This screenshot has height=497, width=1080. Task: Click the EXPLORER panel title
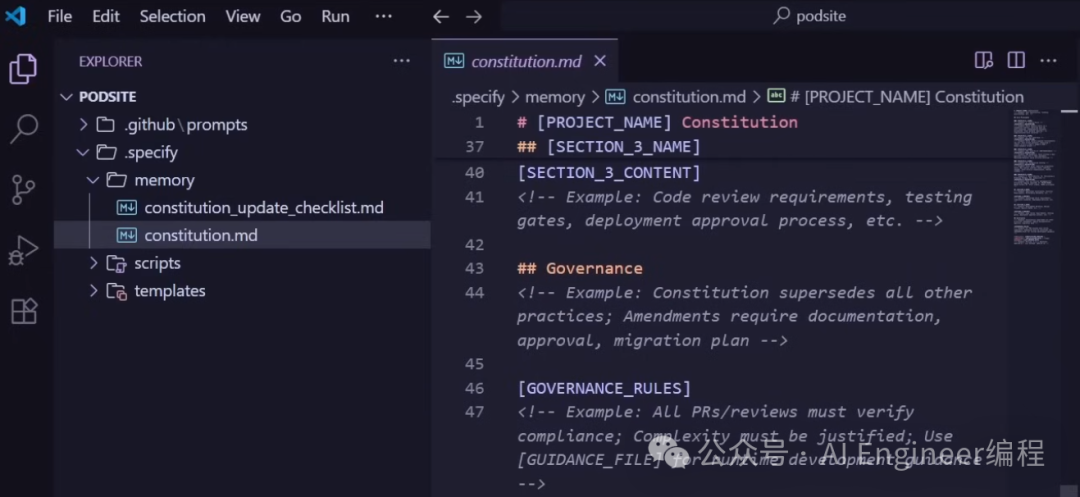pyautogui.click(x=110, y=61)
